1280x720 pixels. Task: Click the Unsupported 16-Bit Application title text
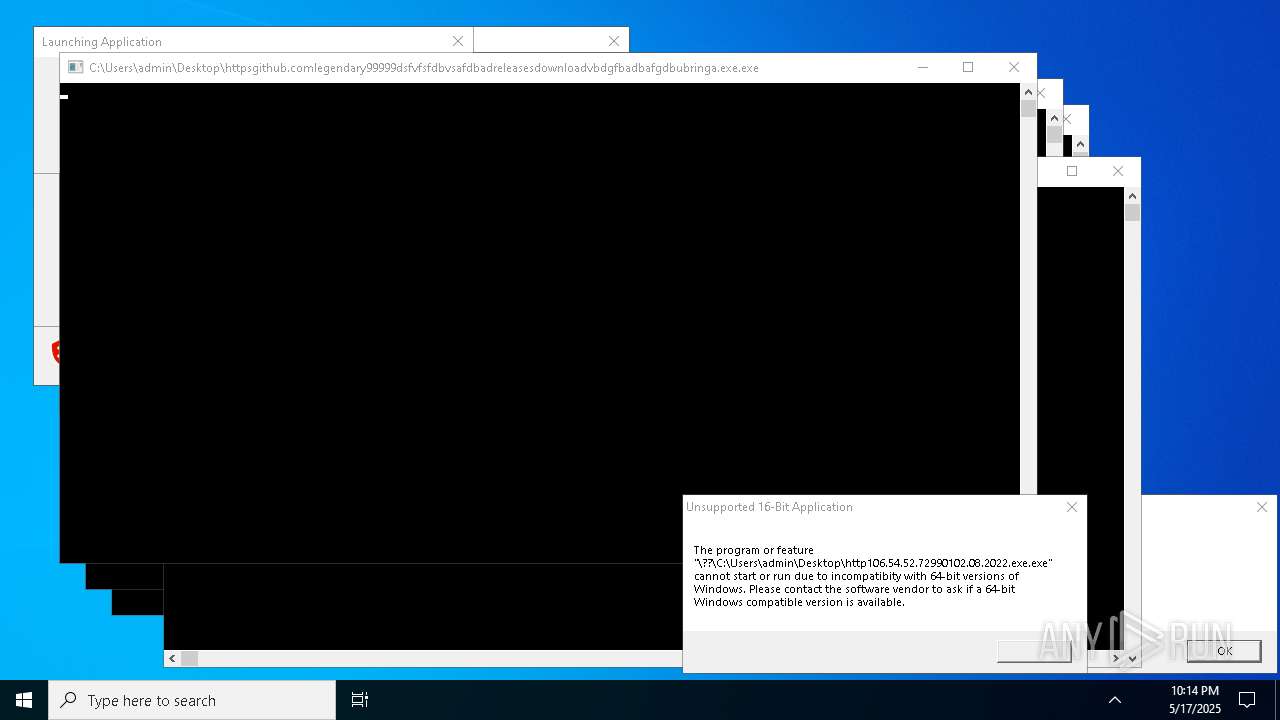(769, 507)
